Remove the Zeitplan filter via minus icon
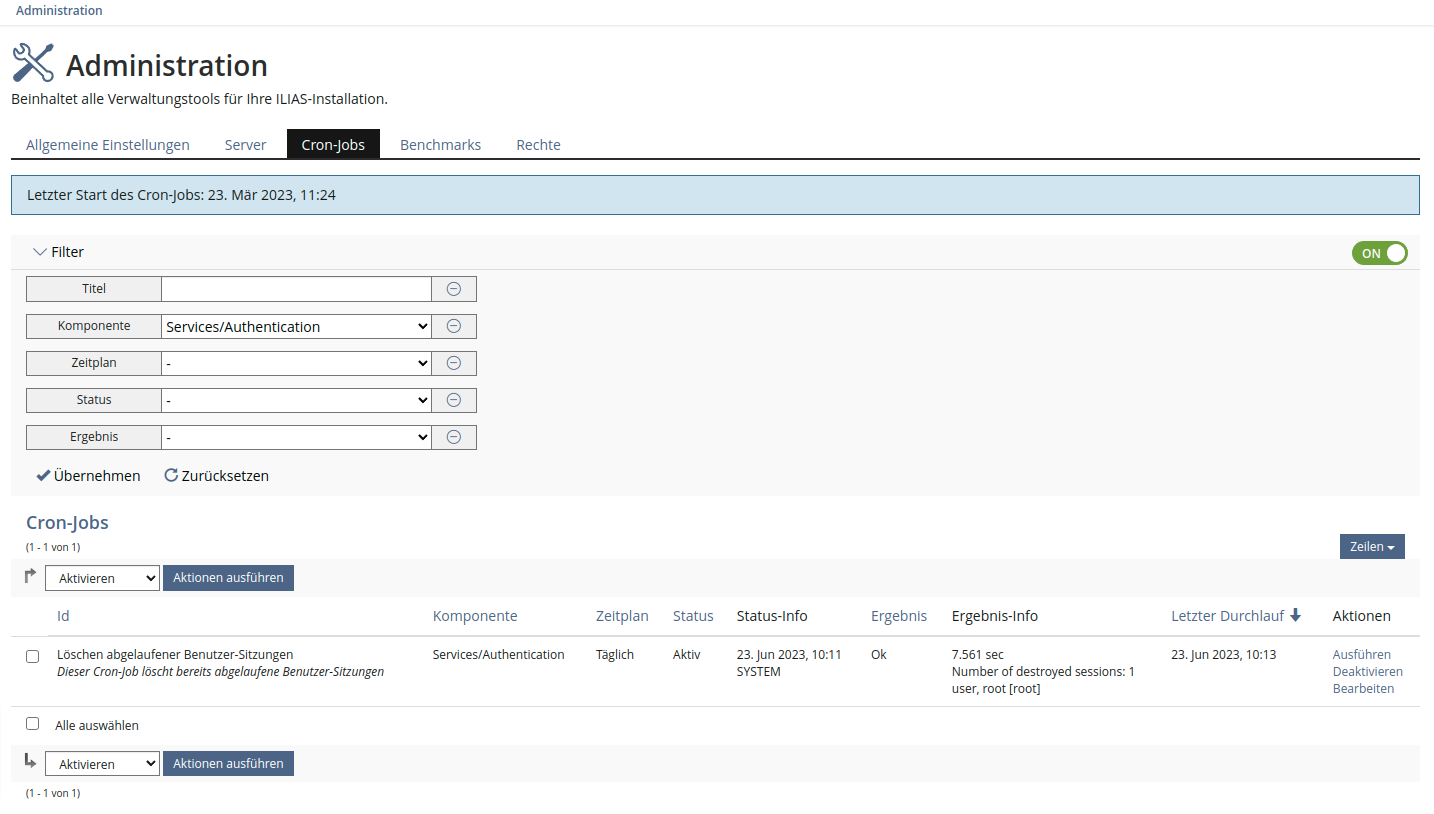 pyautogui.click(x=453, y=363)
